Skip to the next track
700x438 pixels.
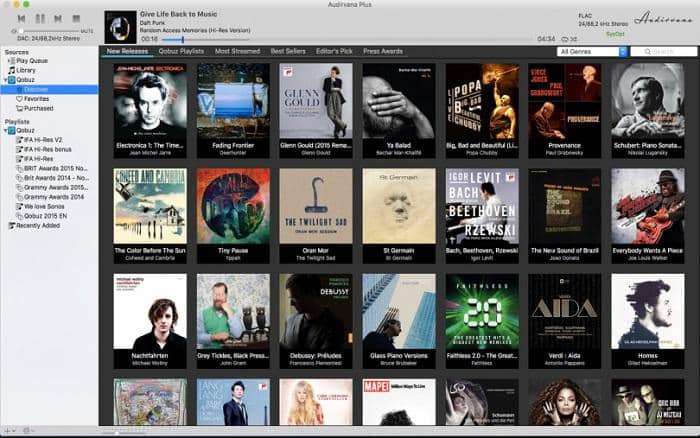[x=58, y=18]
